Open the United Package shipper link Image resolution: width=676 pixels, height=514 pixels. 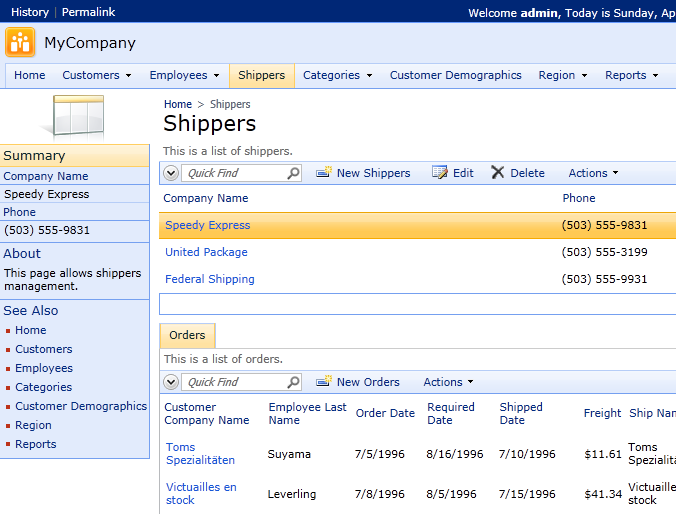pos(206,252)
